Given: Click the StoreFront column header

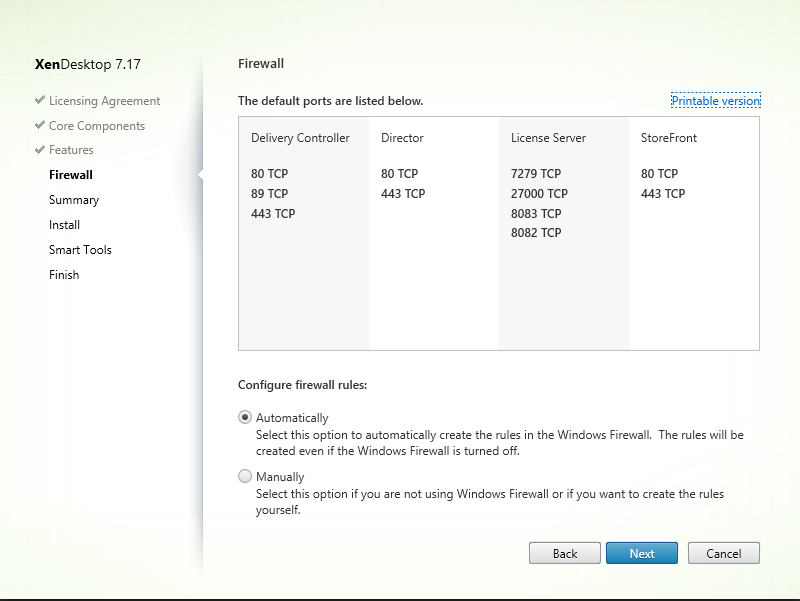Looking at the screenshot, I should pos(669,138).
